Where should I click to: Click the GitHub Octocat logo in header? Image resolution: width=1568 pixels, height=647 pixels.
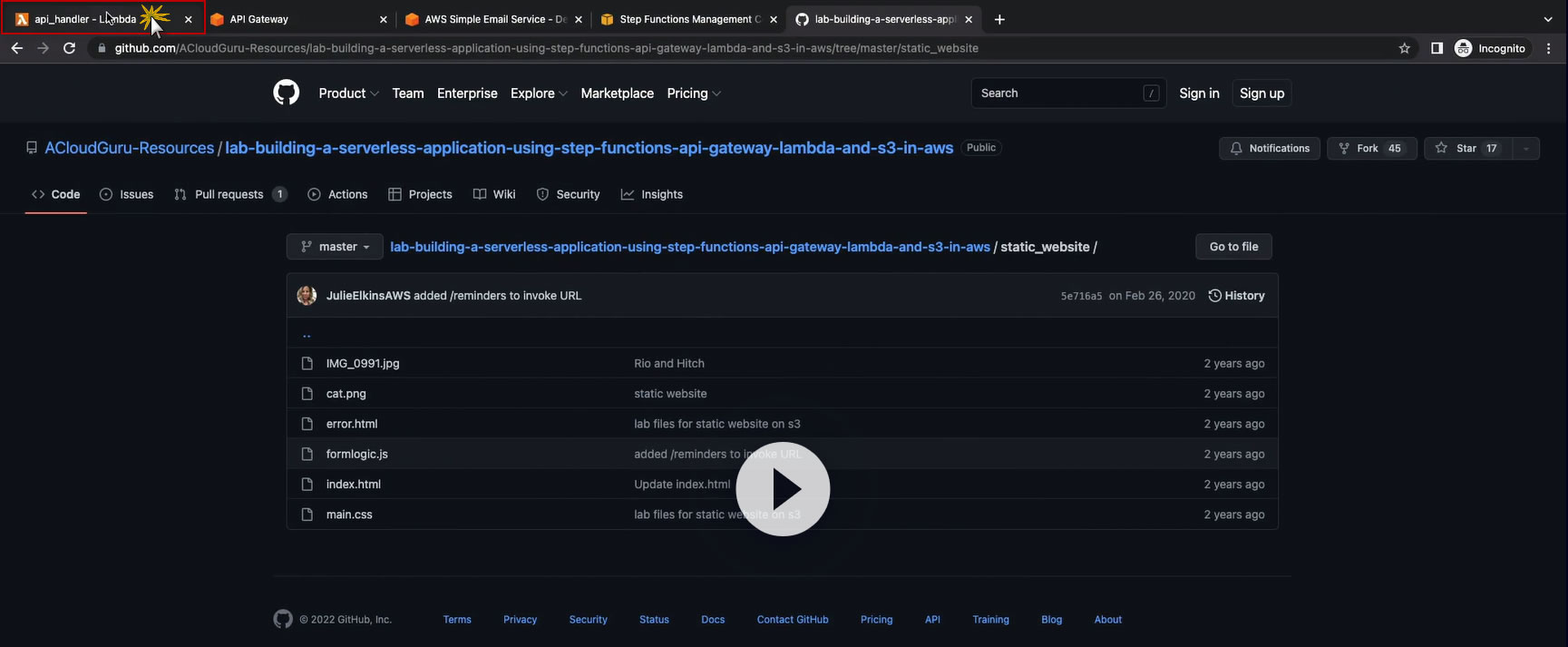click(x=286, y=93)
